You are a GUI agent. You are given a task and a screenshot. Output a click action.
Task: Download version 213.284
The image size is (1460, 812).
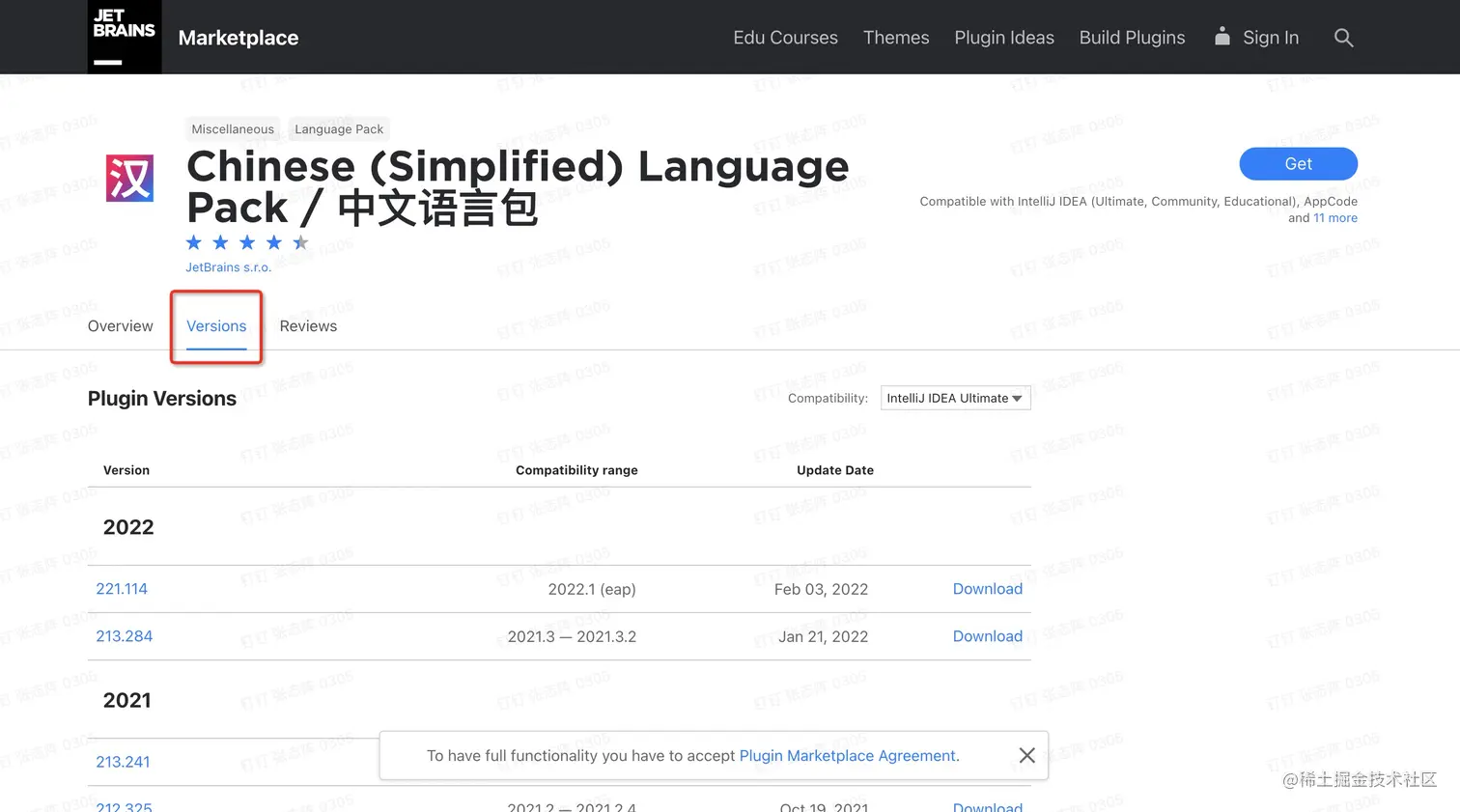click(988, 636)
